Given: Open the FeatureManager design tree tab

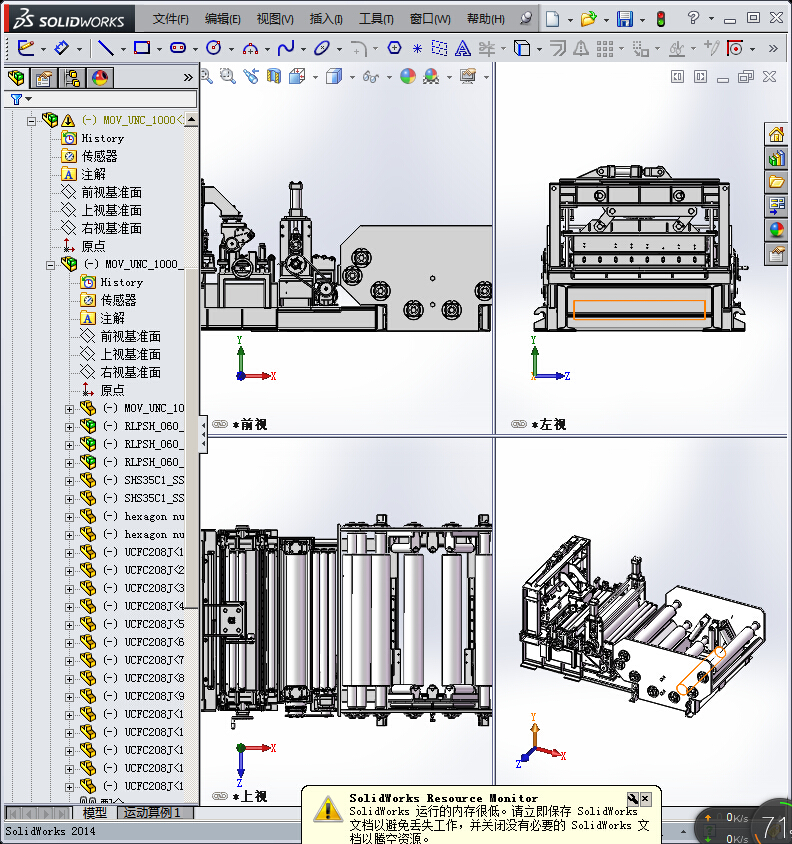Looking at the screenshot, I should 16,78.
